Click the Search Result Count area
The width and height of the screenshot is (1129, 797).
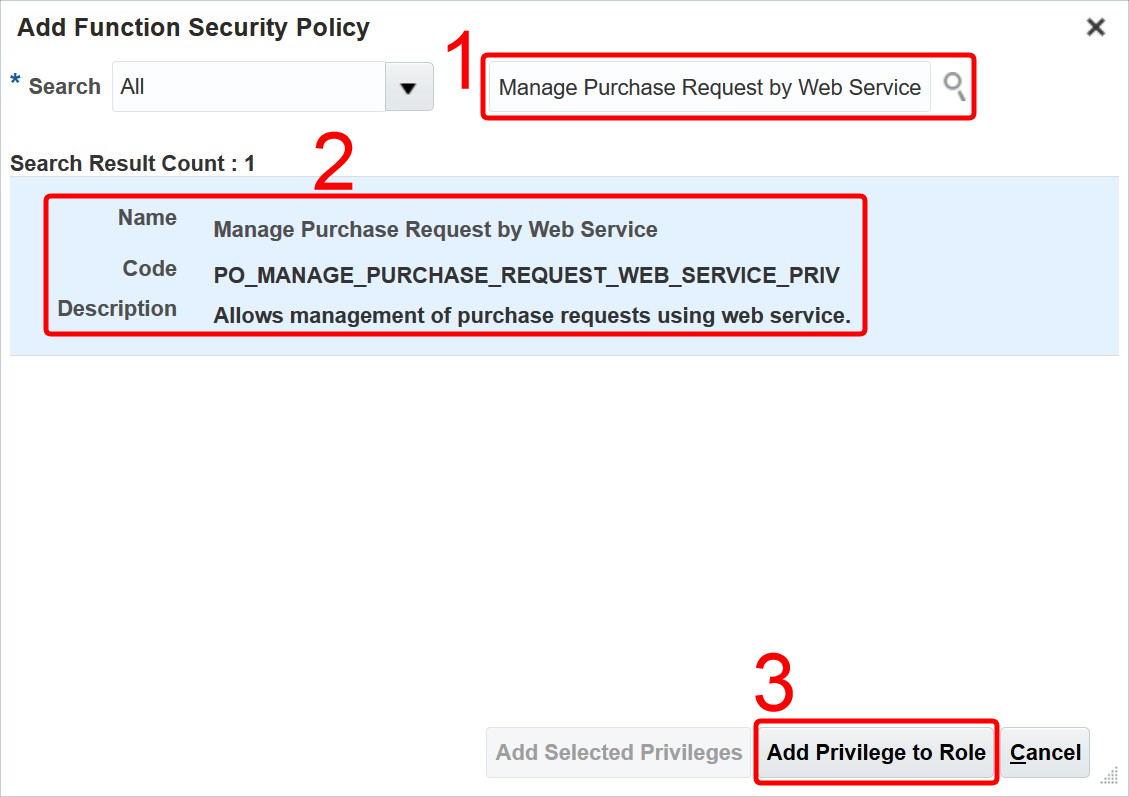click(133, 162)
